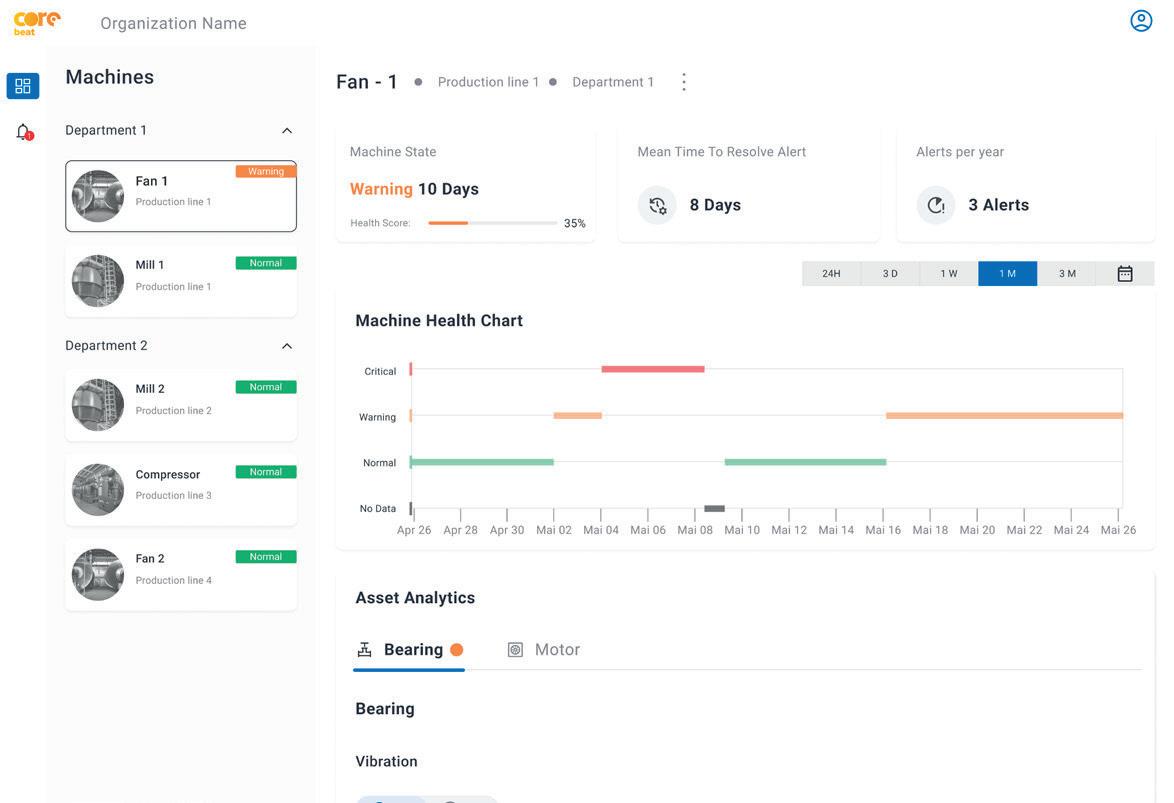Click the Core beat logo
1174x803 pixels.
[x=36, y=23]
